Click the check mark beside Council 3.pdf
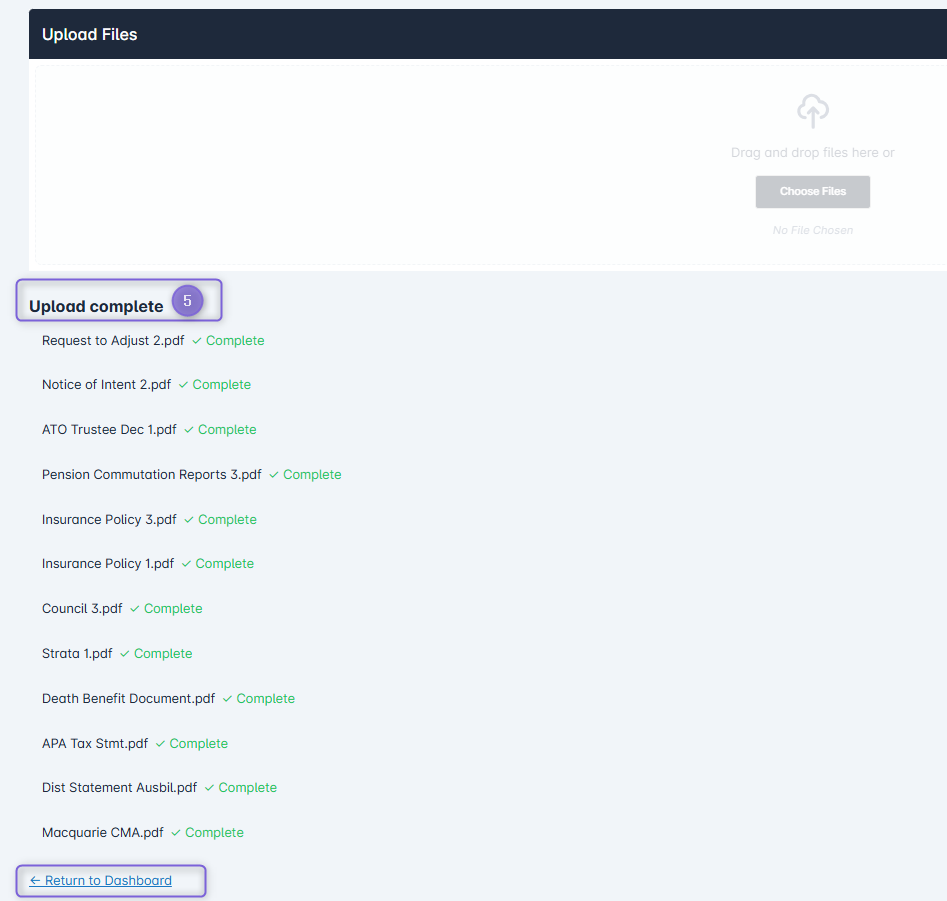Screen dimensions: 947x901 click(x=134, y=609)
